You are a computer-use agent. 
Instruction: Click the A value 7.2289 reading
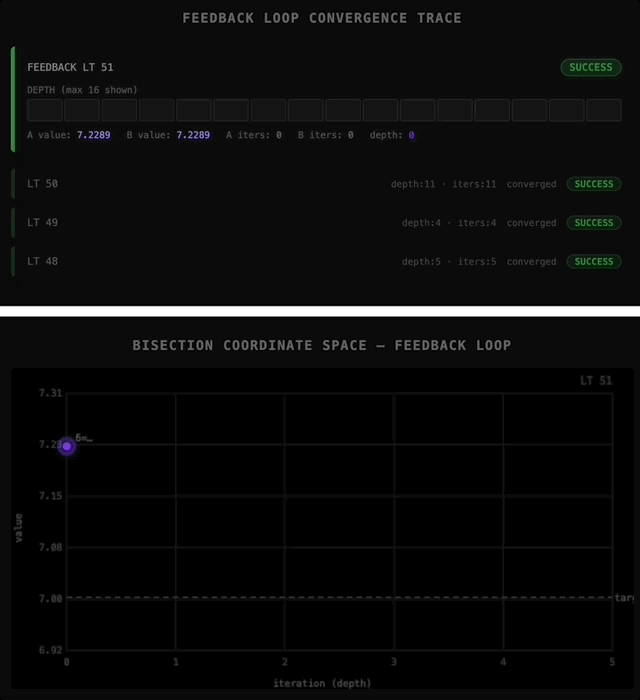pyautogui.click(x=69, y=135)
